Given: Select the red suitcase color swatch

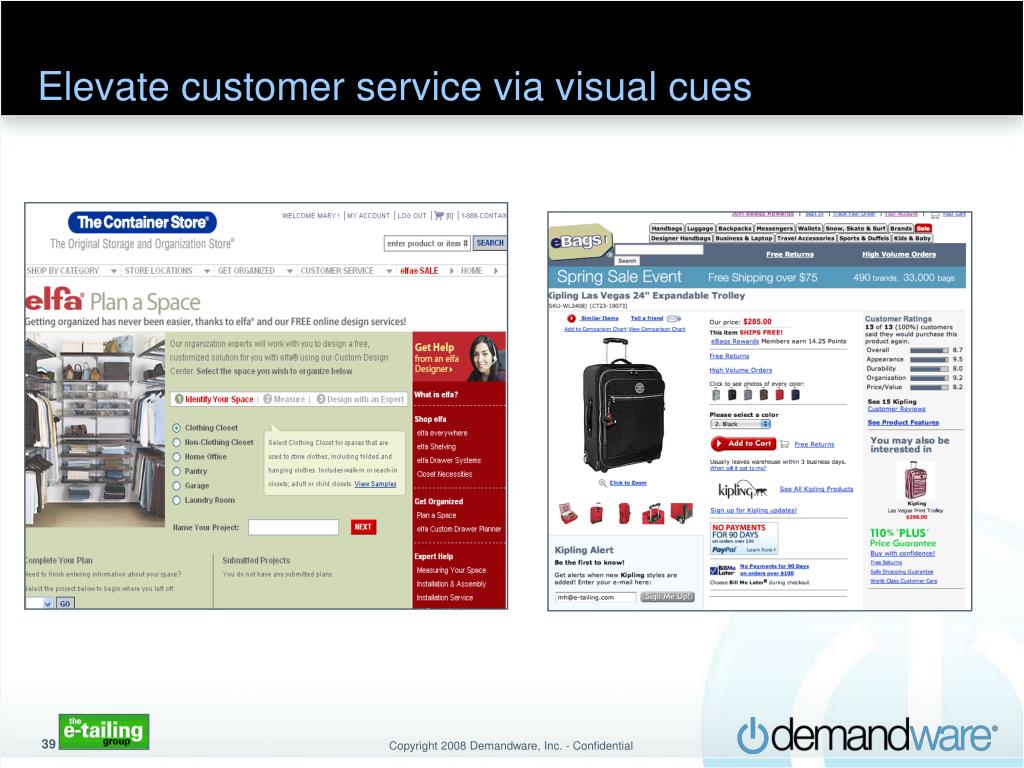Looking at the screenshot, I should (779, 394).
